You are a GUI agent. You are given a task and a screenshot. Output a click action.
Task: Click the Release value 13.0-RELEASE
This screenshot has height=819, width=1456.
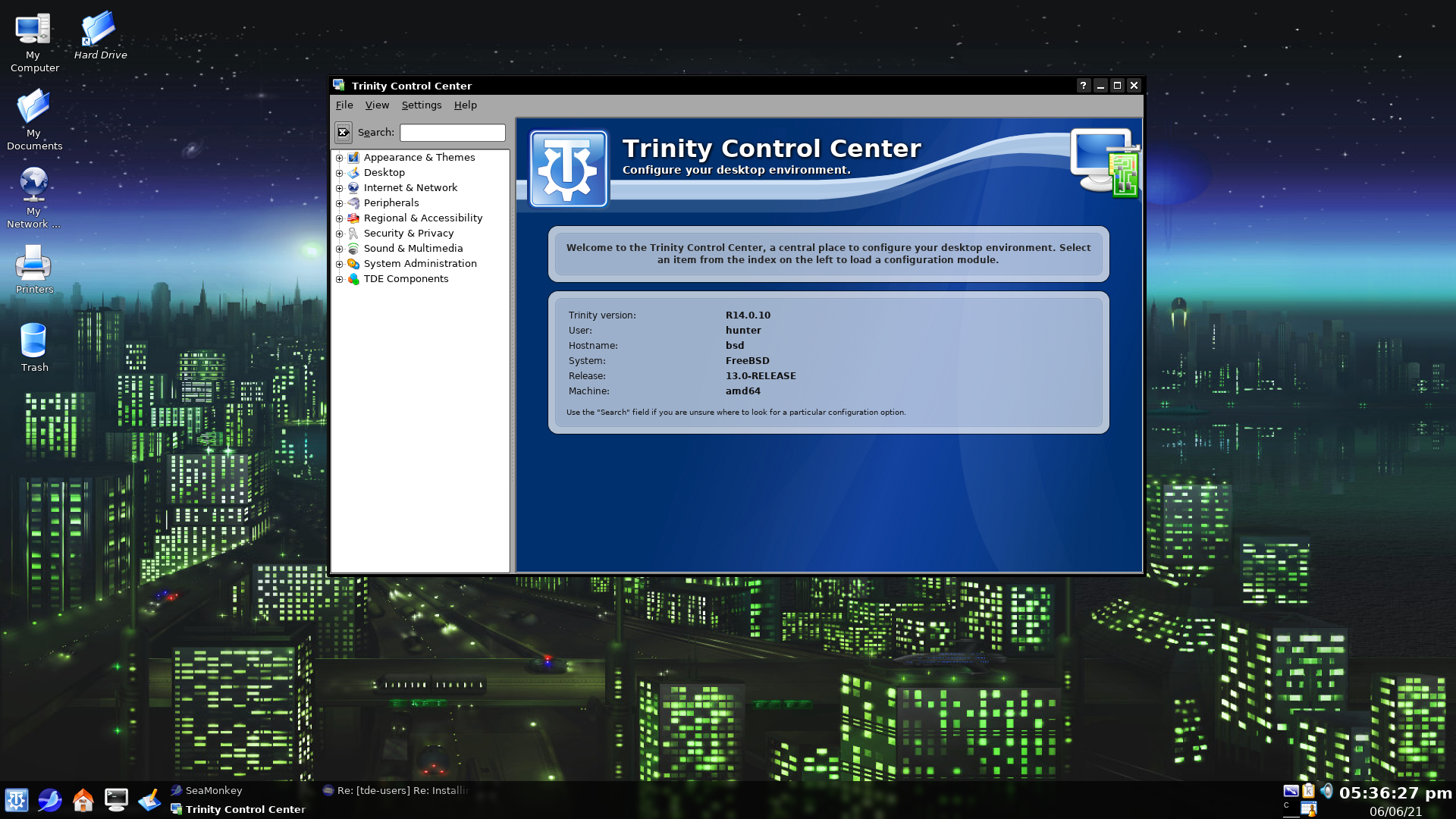[761, 376]
